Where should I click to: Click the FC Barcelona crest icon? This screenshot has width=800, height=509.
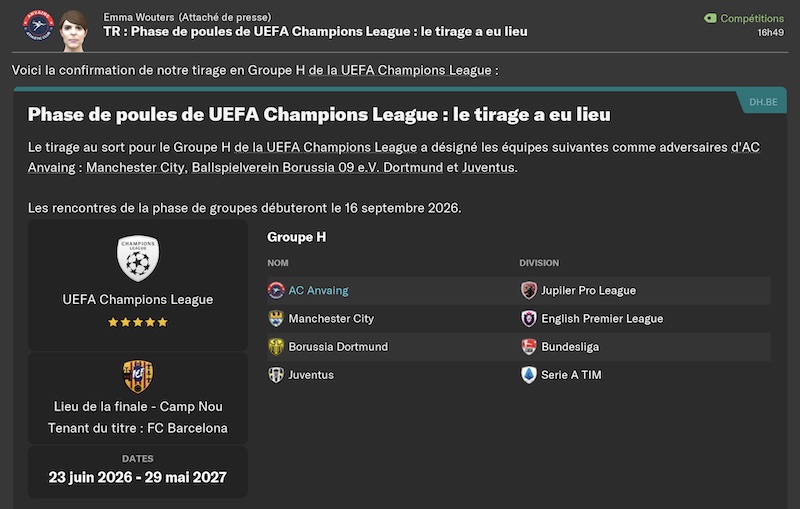[138, 376]
